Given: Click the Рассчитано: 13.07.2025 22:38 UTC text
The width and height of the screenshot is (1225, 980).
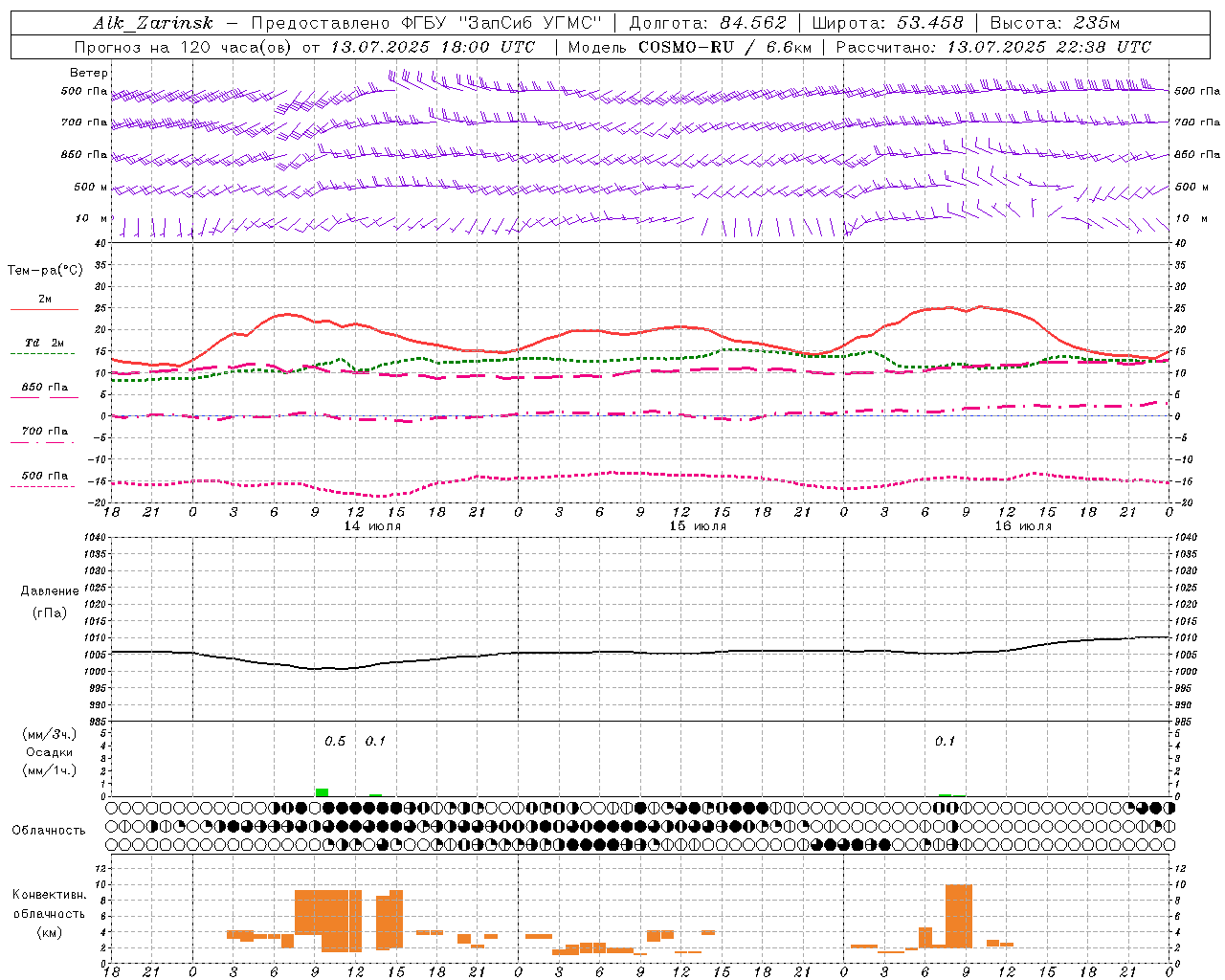Looking at the screenshot, I should [993, 47].
